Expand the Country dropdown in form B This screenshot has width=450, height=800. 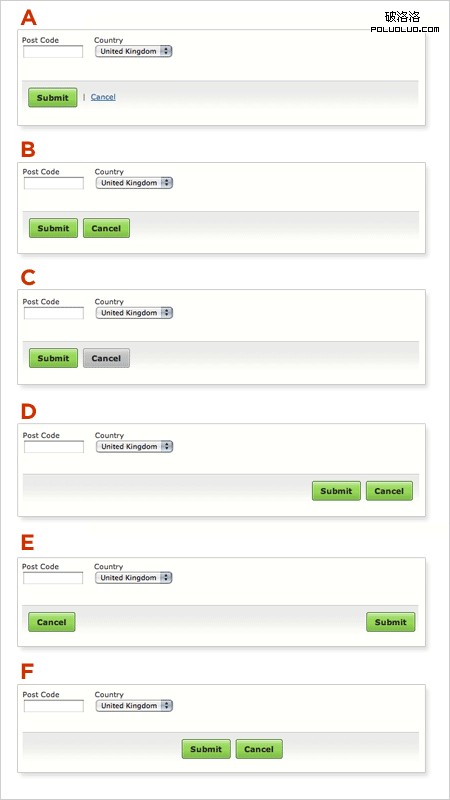tap(134, 183)
